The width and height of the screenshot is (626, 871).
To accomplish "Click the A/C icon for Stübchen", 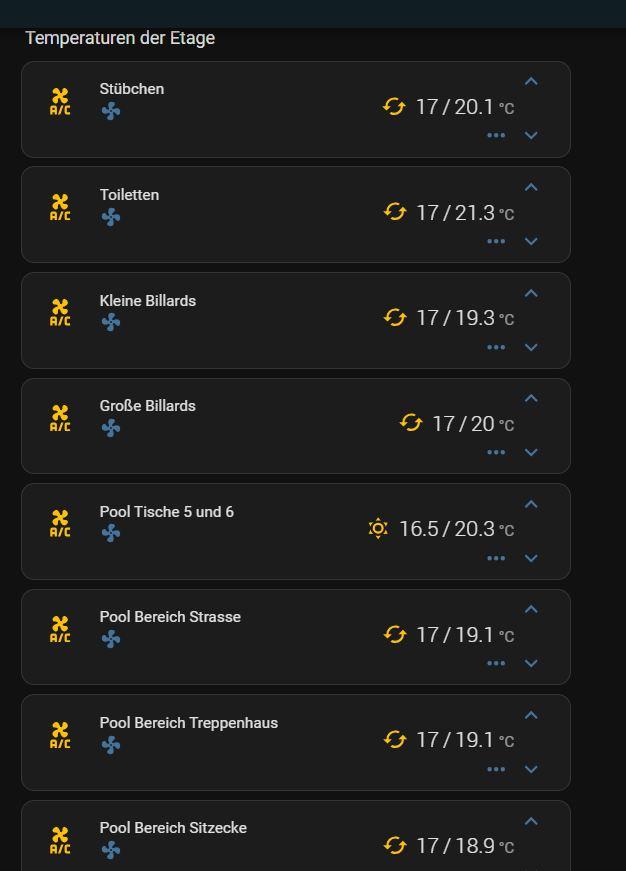I will (x=60, y=101).
